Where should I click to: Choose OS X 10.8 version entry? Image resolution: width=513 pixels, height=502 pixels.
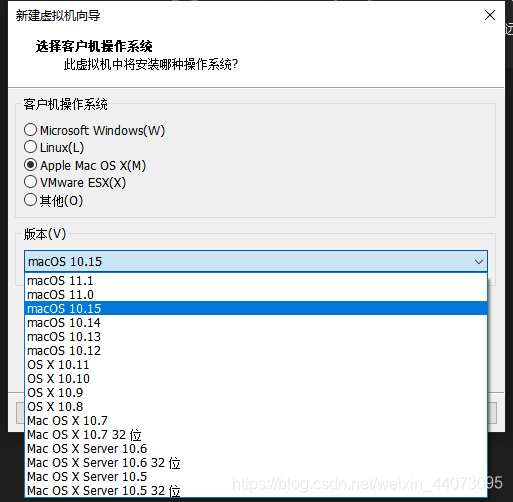pos(256,407)
